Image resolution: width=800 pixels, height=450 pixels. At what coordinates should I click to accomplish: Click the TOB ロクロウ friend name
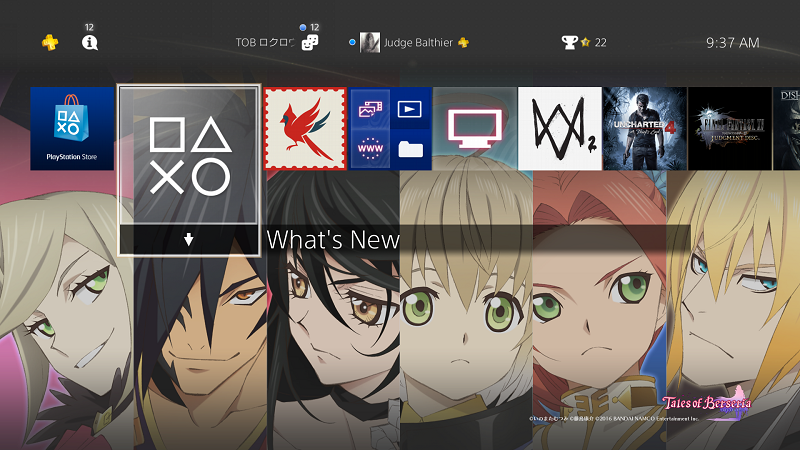click(265, 42)
